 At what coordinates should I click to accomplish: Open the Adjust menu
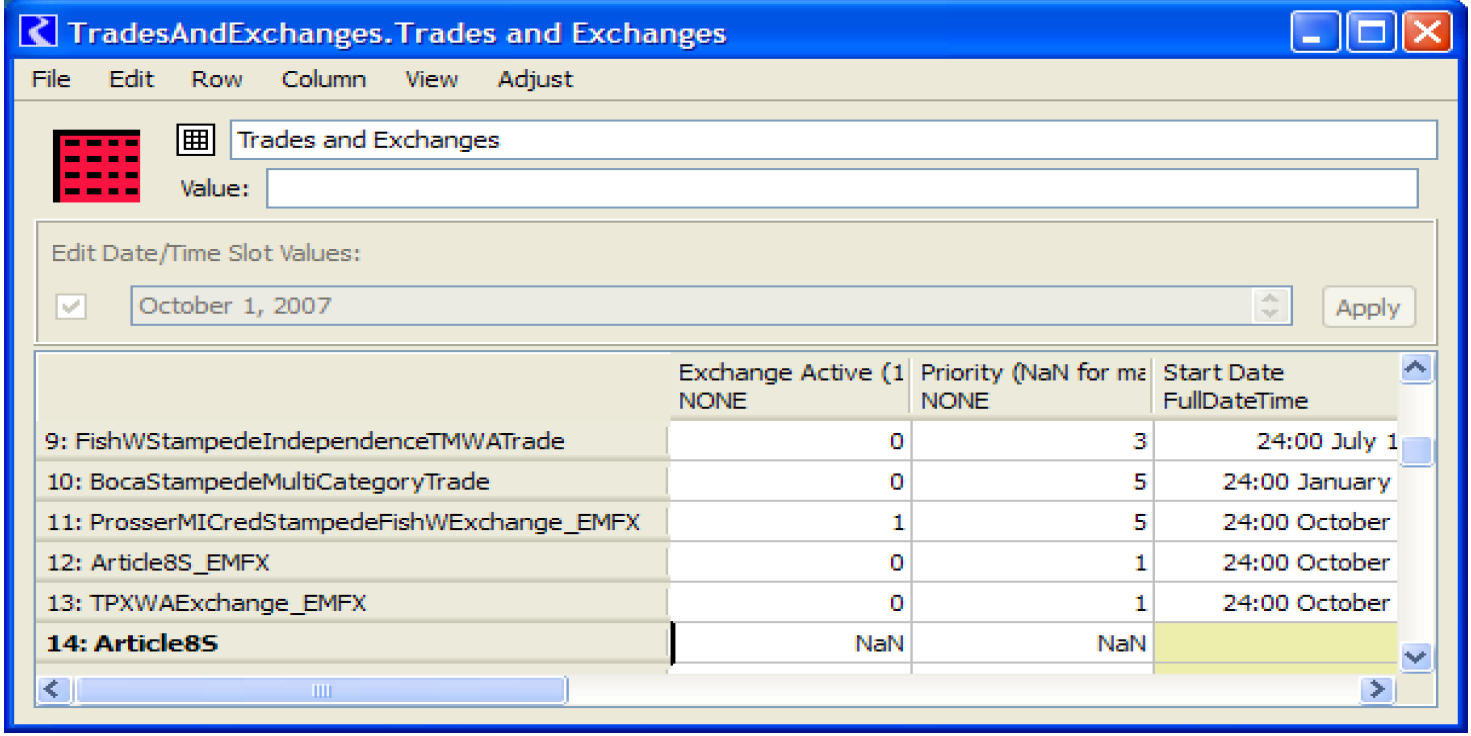point(535,79)
